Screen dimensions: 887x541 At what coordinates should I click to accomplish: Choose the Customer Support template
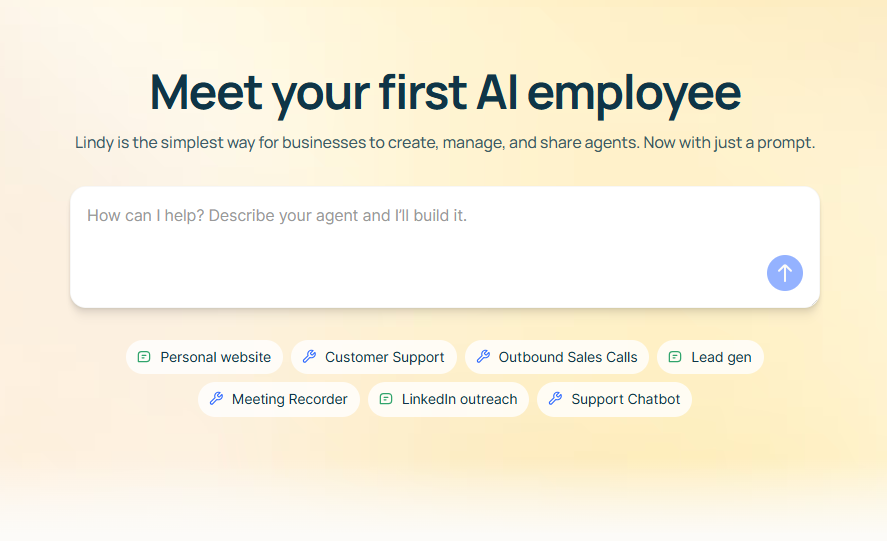point(384,357)
